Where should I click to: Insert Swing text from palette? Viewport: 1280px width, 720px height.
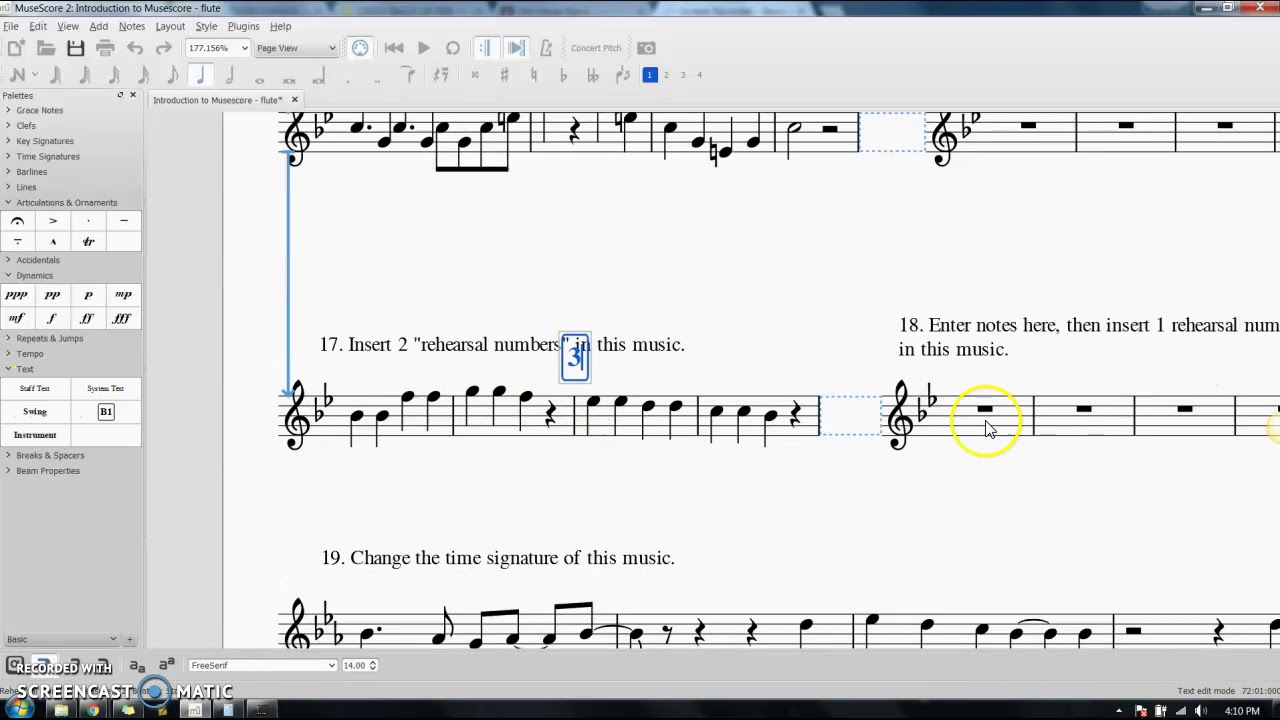[x=35, y=412]
